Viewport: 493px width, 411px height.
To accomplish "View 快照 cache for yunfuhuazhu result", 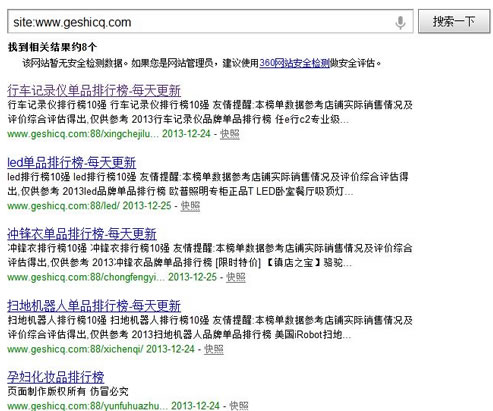I will pyautogui.click(x=239, y=406).
